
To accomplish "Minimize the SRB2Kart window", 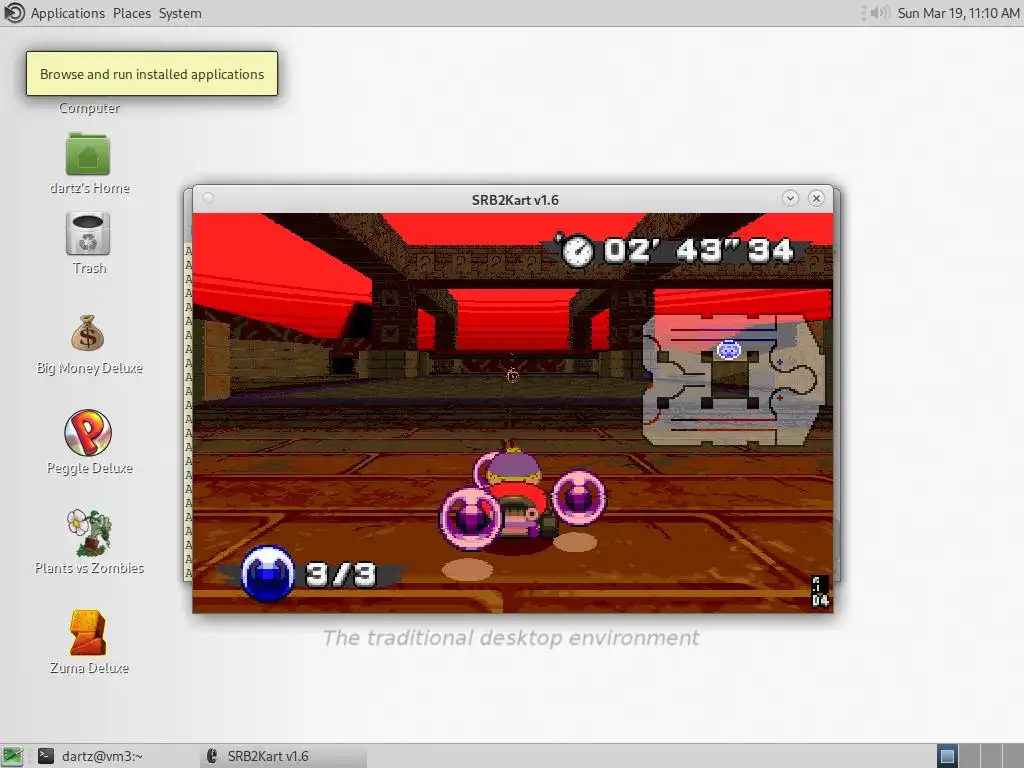I will point(790,198).
